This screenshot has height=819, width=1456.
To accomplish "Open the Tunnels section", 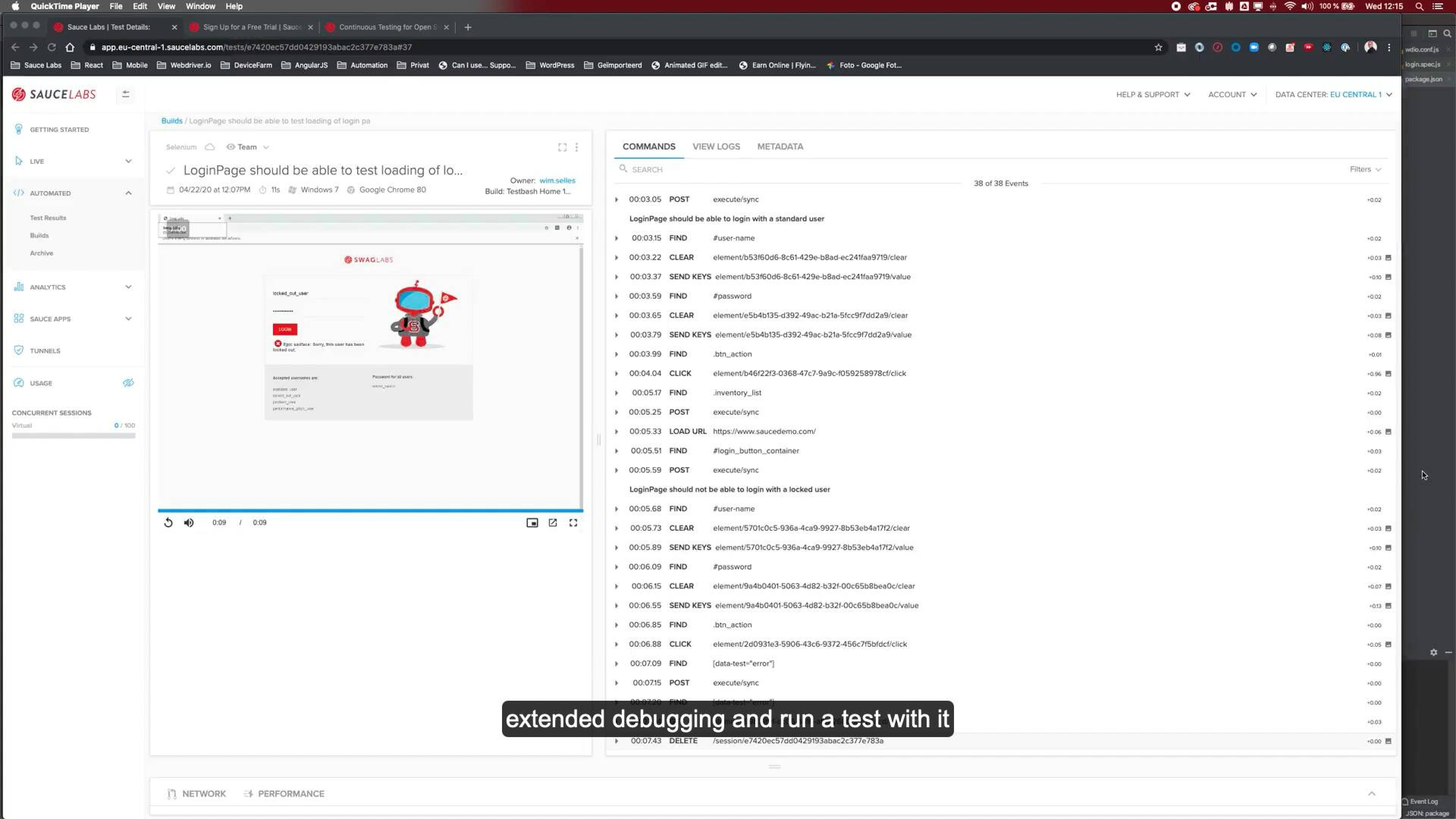I will (x=45, y=350).
